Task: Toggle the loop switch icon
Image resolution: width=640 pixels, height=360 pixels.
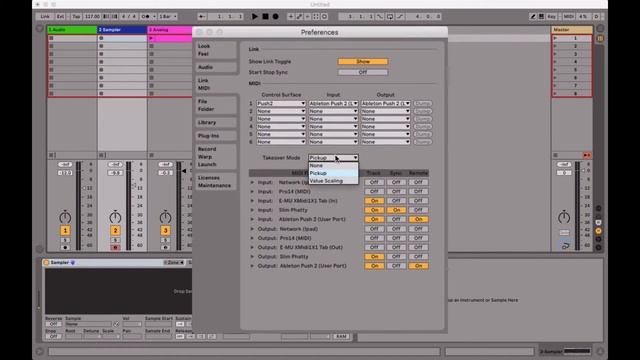Action: click(390, 16)
